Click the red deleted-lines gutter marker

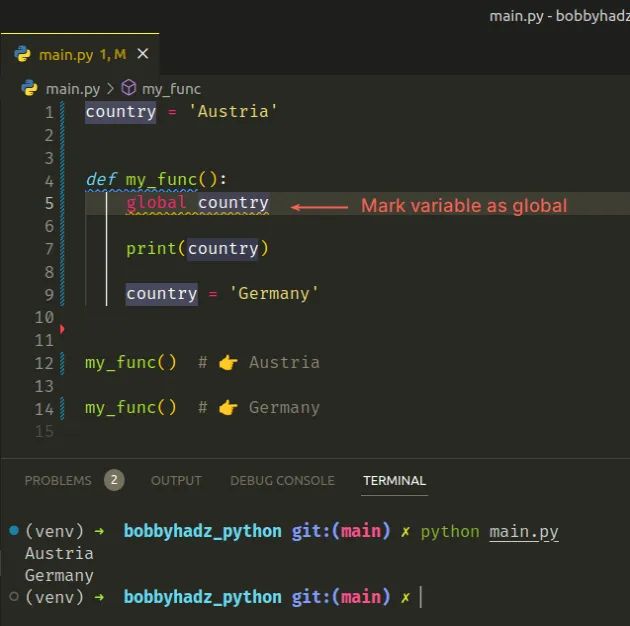click(x=62, y=329)
